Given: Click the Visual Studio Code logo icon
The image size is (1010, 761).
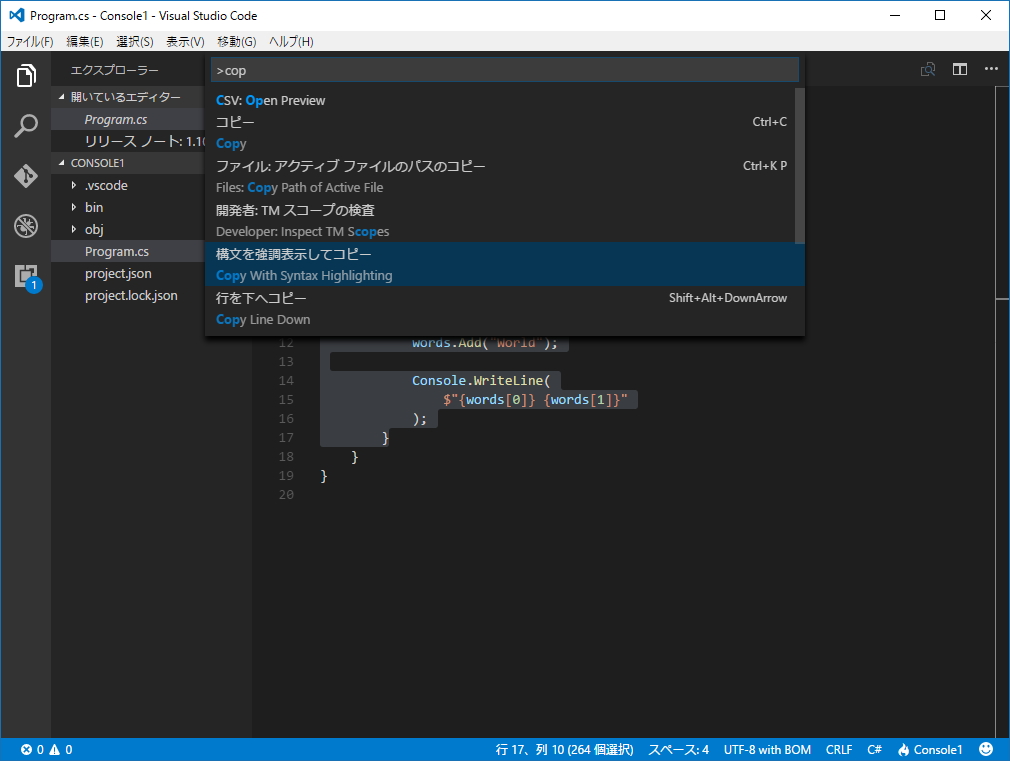Looking at the screenshot, I should (17, 15).
